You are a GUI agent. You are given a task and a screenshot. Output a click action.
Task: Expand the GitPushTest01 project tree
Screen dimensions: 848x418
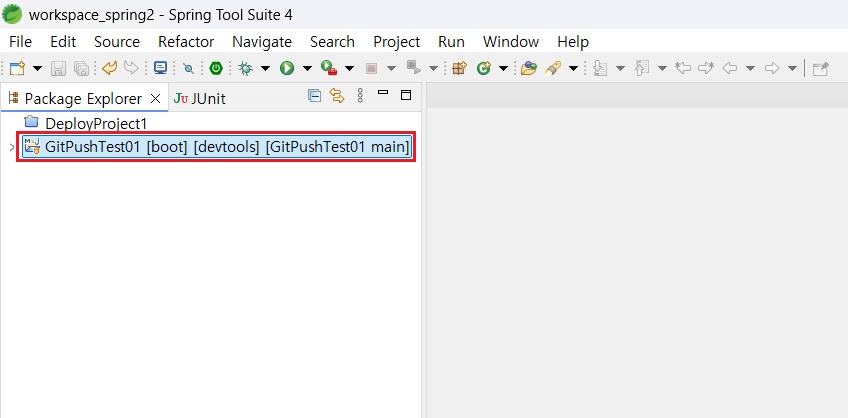coord(12,147)
